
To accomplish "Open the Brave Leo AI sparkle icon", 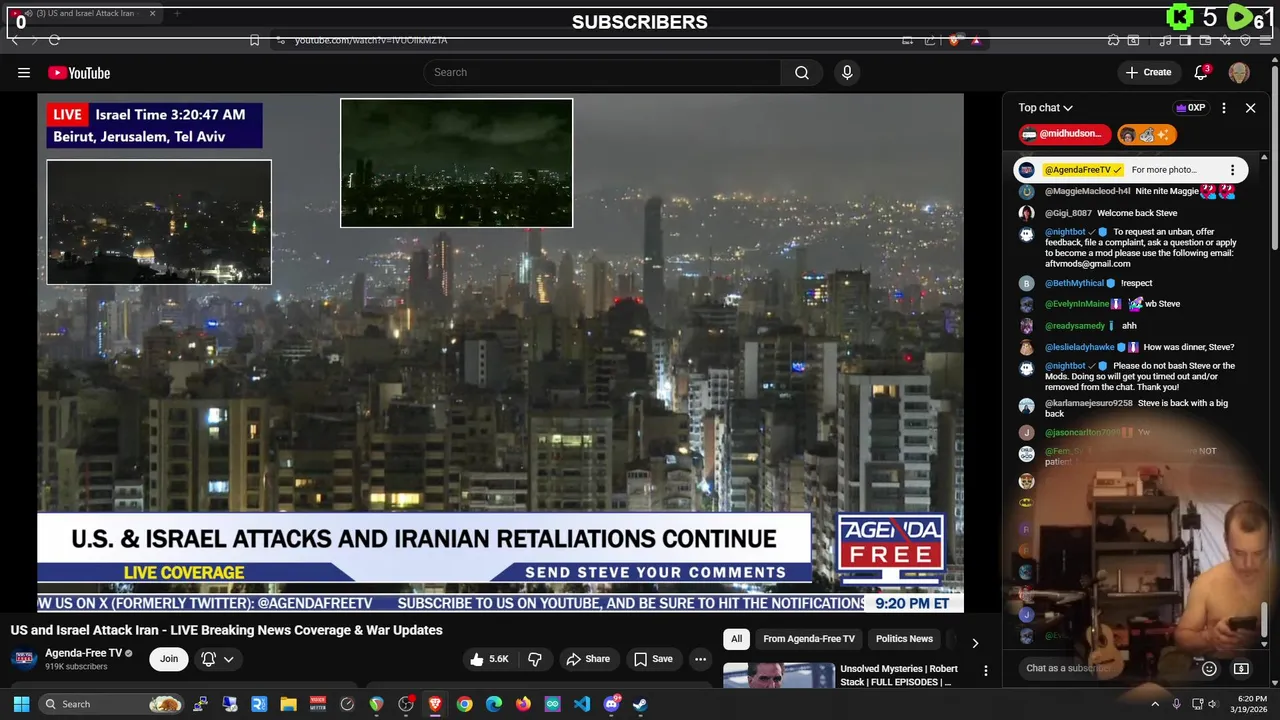I will (x=1225, y=40).
